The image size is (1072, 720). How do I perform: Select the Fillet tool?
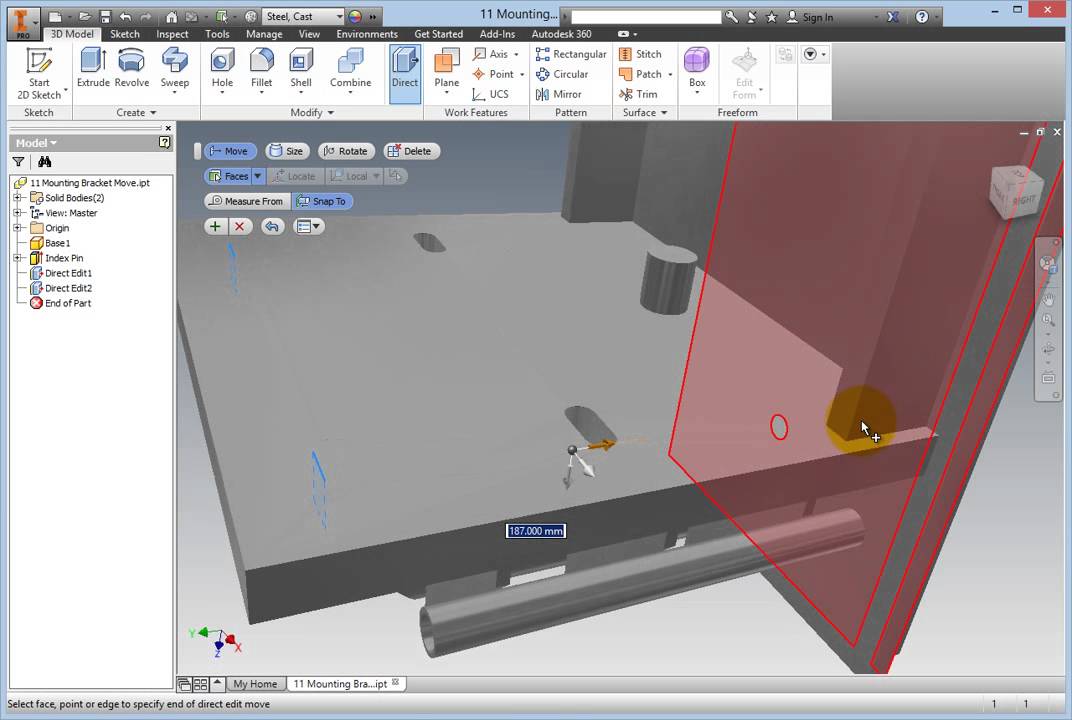click(x=261, y=70)
